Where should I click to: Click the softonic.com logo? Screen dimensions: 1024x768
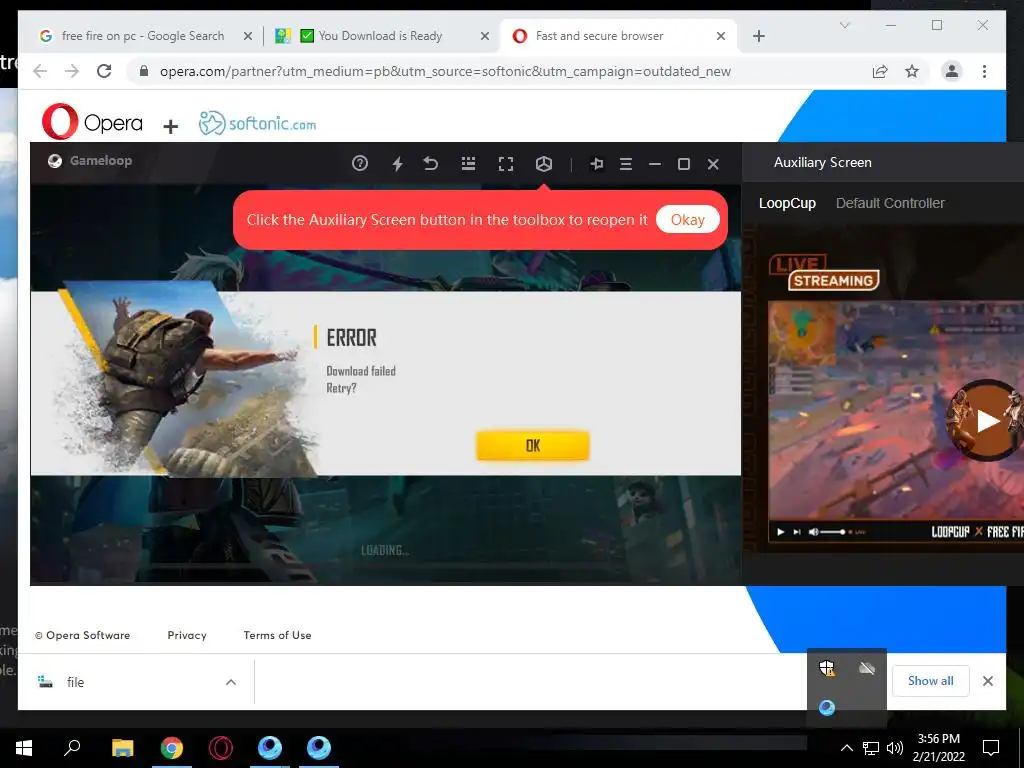tap(257, 123)
